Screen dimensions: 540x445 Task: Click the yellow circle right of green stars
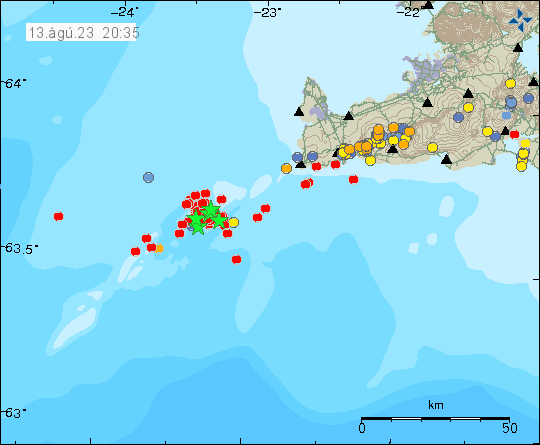pyautogui.click(x=233, y=222)
